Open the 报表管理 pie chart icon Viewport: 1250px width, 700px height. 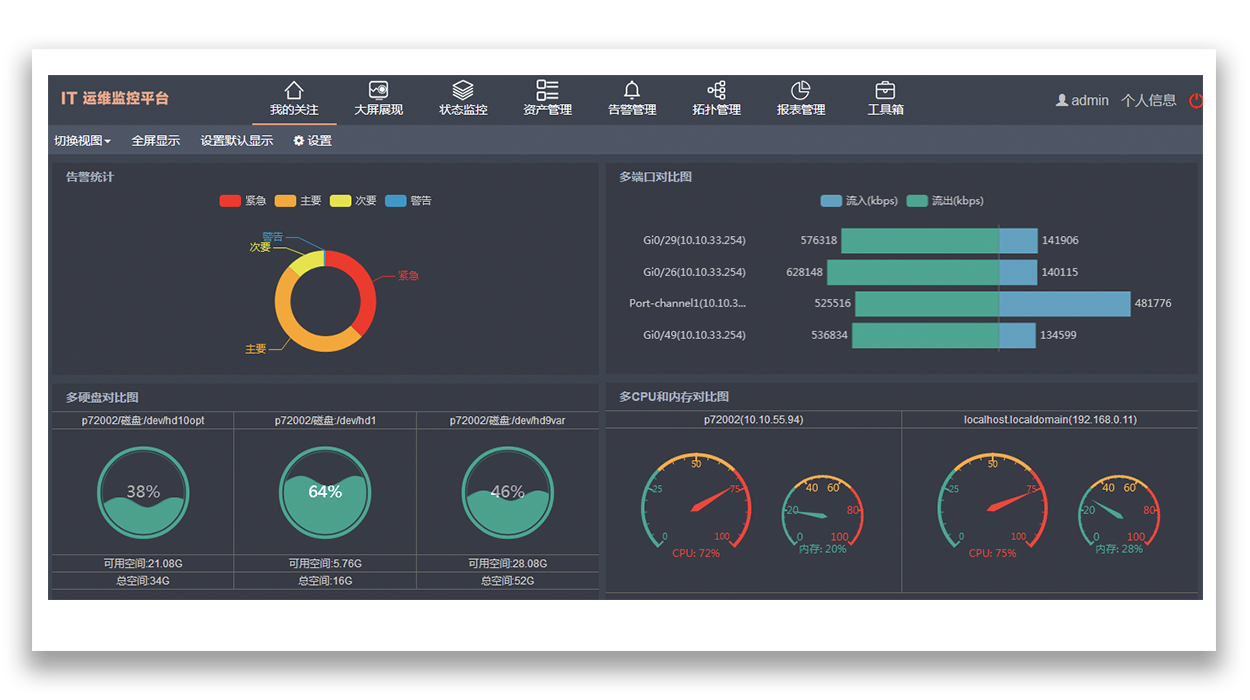point(801,90)
